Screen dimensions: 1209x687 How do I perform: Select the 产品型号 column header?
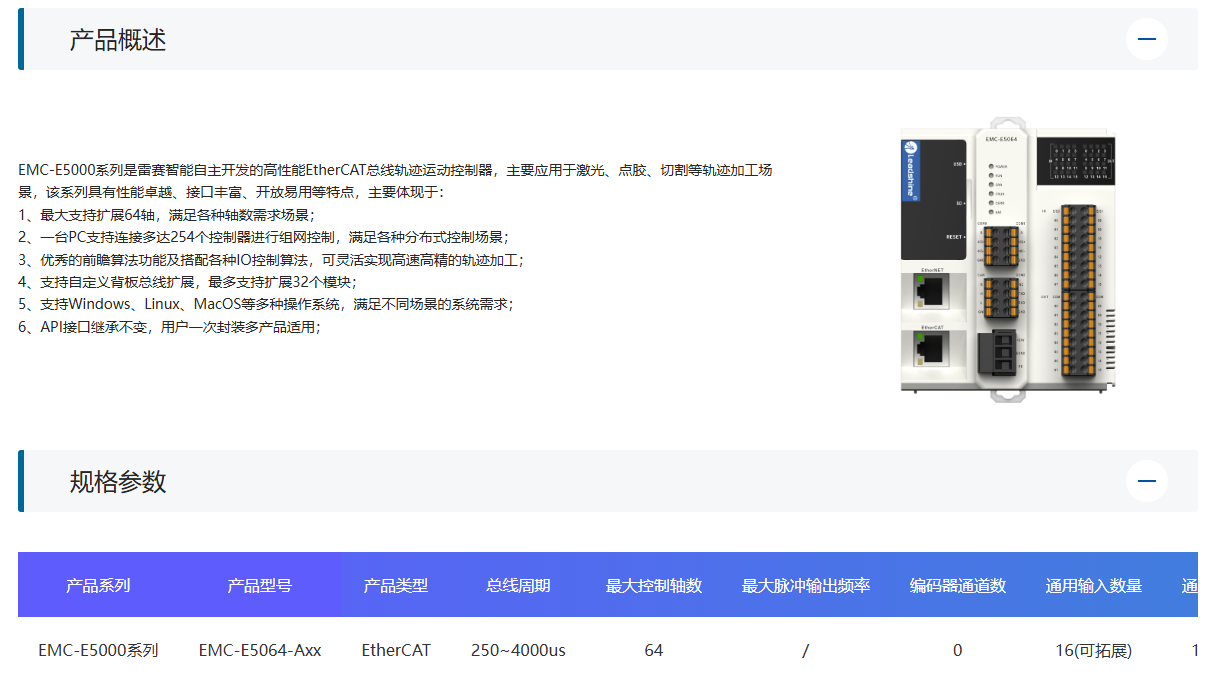pyautogui.click(x=259, y=585)
